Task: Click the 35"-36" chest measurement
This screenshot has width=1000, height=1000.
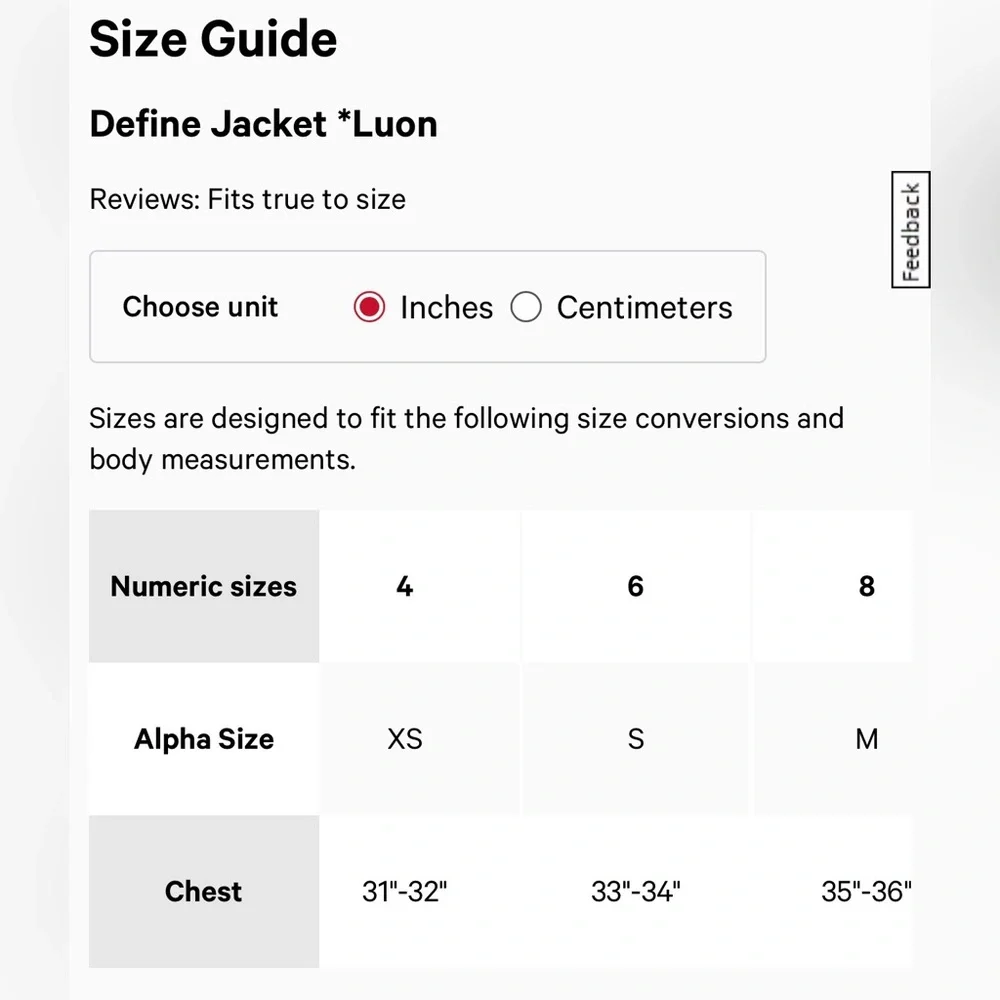Action: [x=866, y=891]
